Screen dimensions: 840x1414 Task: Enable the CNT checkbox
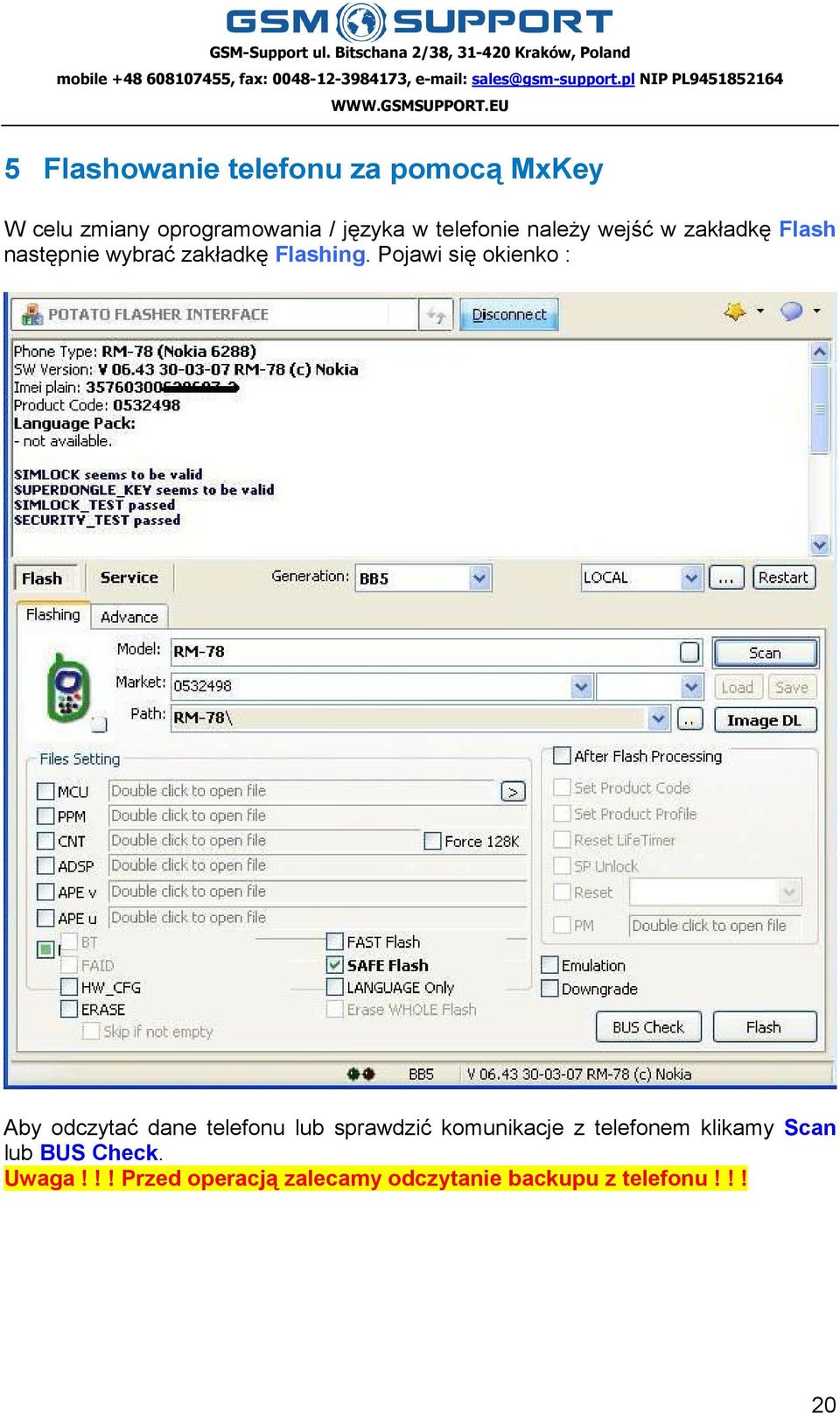[x=46, y=841]
